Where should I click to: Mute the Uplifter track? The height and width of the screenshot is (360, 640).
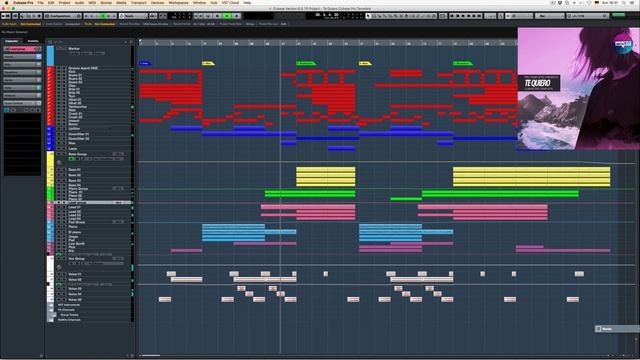[58, 129]
